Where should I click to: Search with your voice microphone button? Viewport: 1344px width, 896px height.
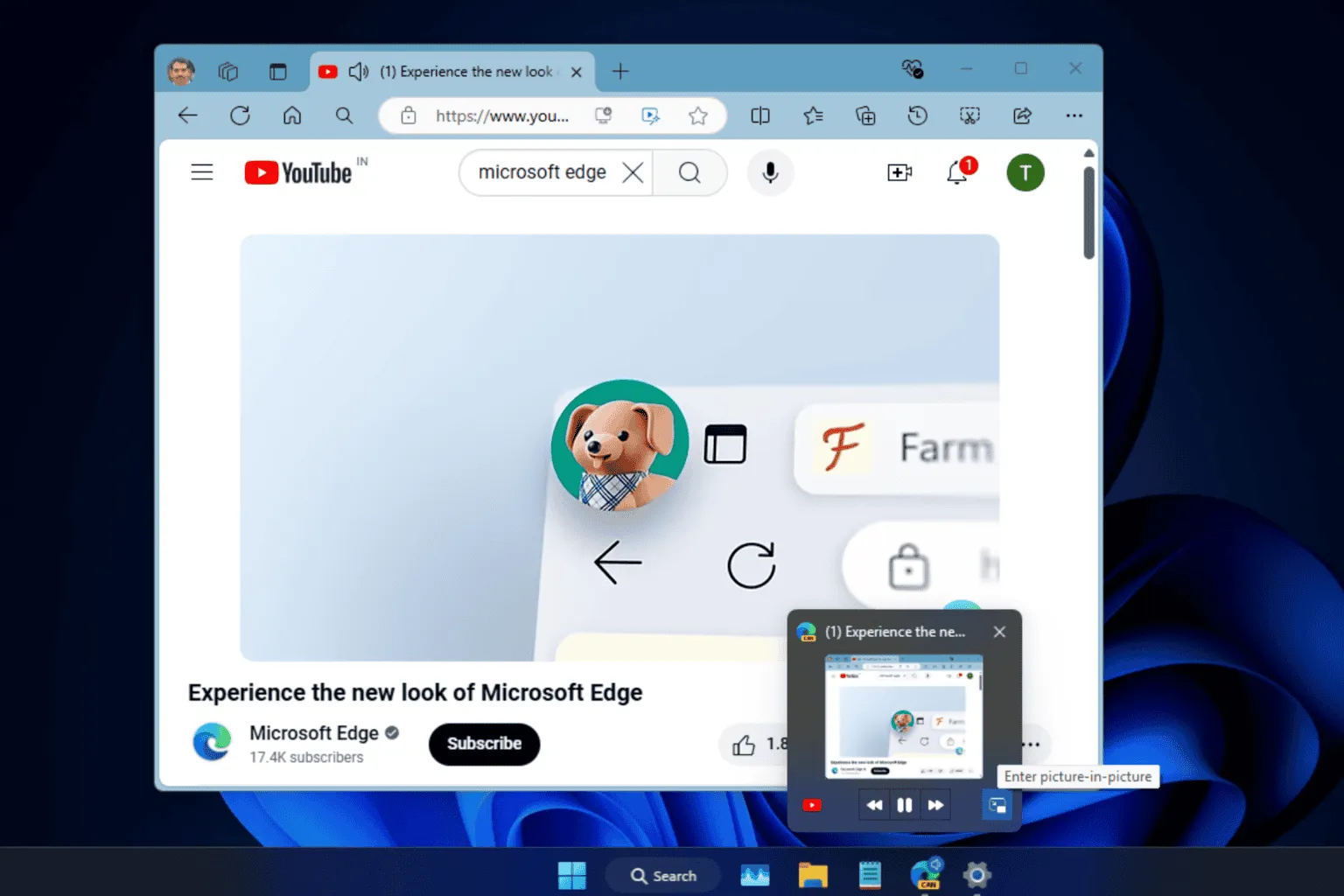tap(770, 172)
